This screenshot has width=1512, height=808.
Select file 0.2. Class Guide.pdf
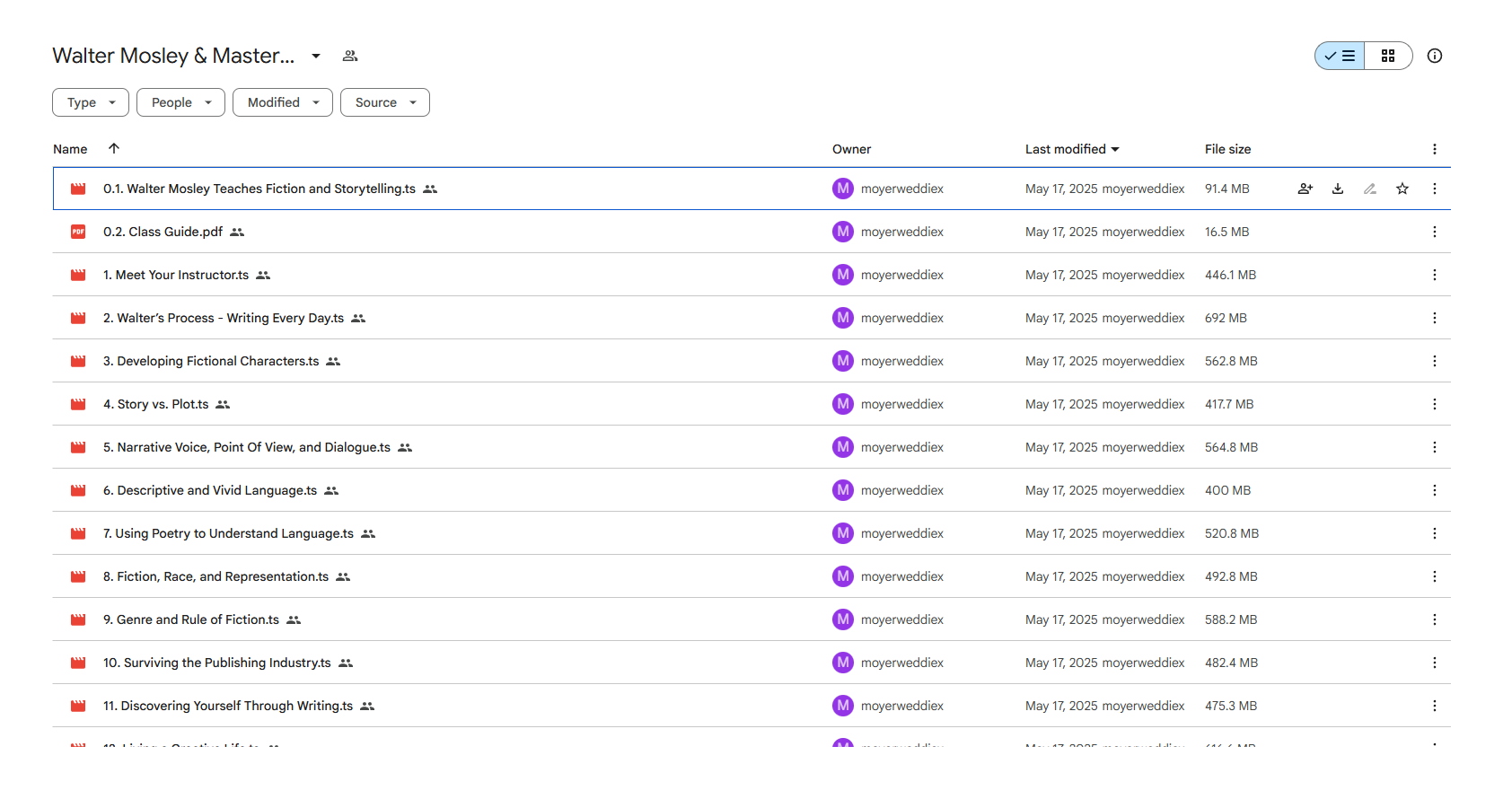[x=752, y=232]
